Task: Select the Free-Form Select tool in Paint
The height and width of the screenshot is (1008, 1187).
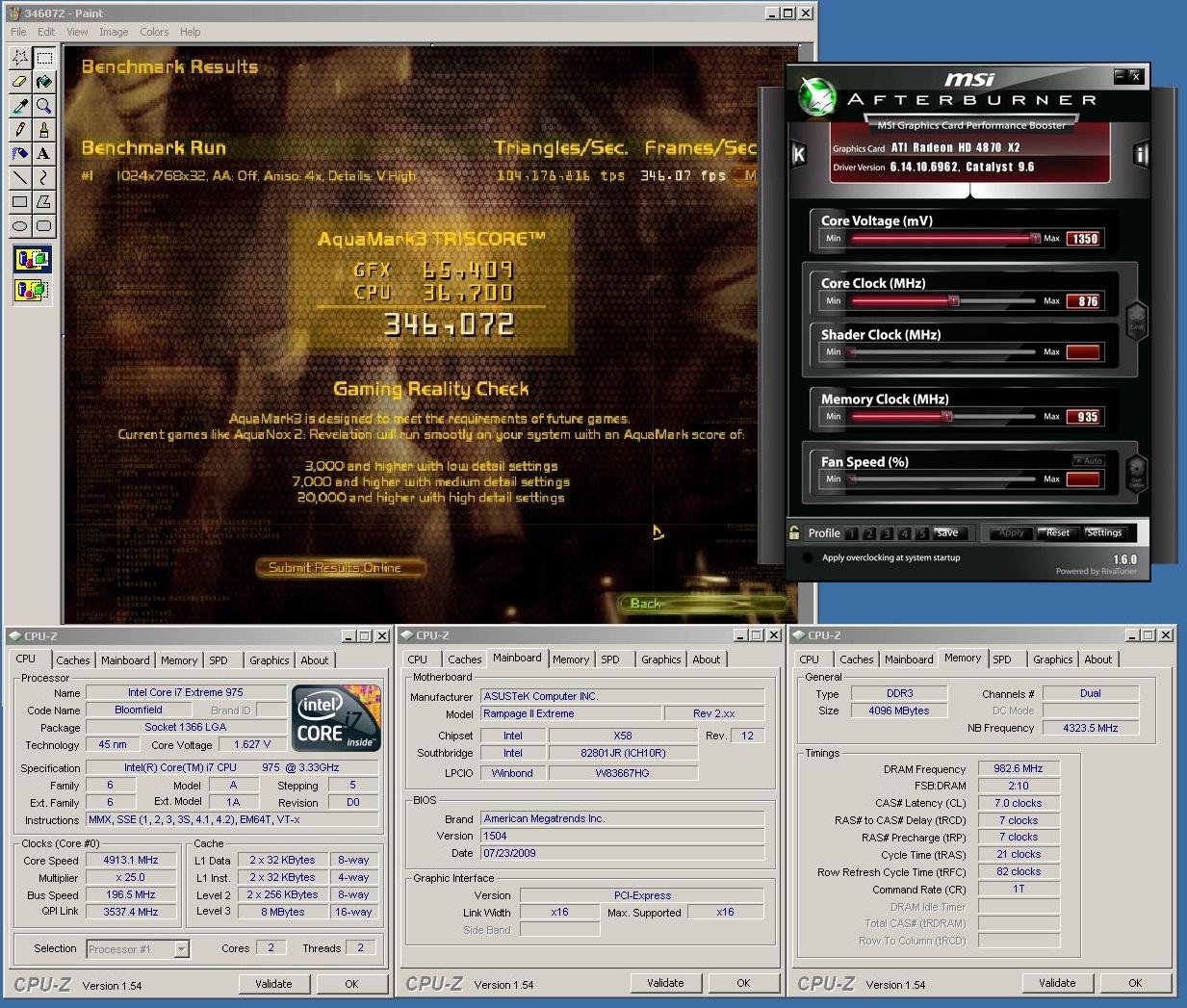Action: [x=19, y=58]
